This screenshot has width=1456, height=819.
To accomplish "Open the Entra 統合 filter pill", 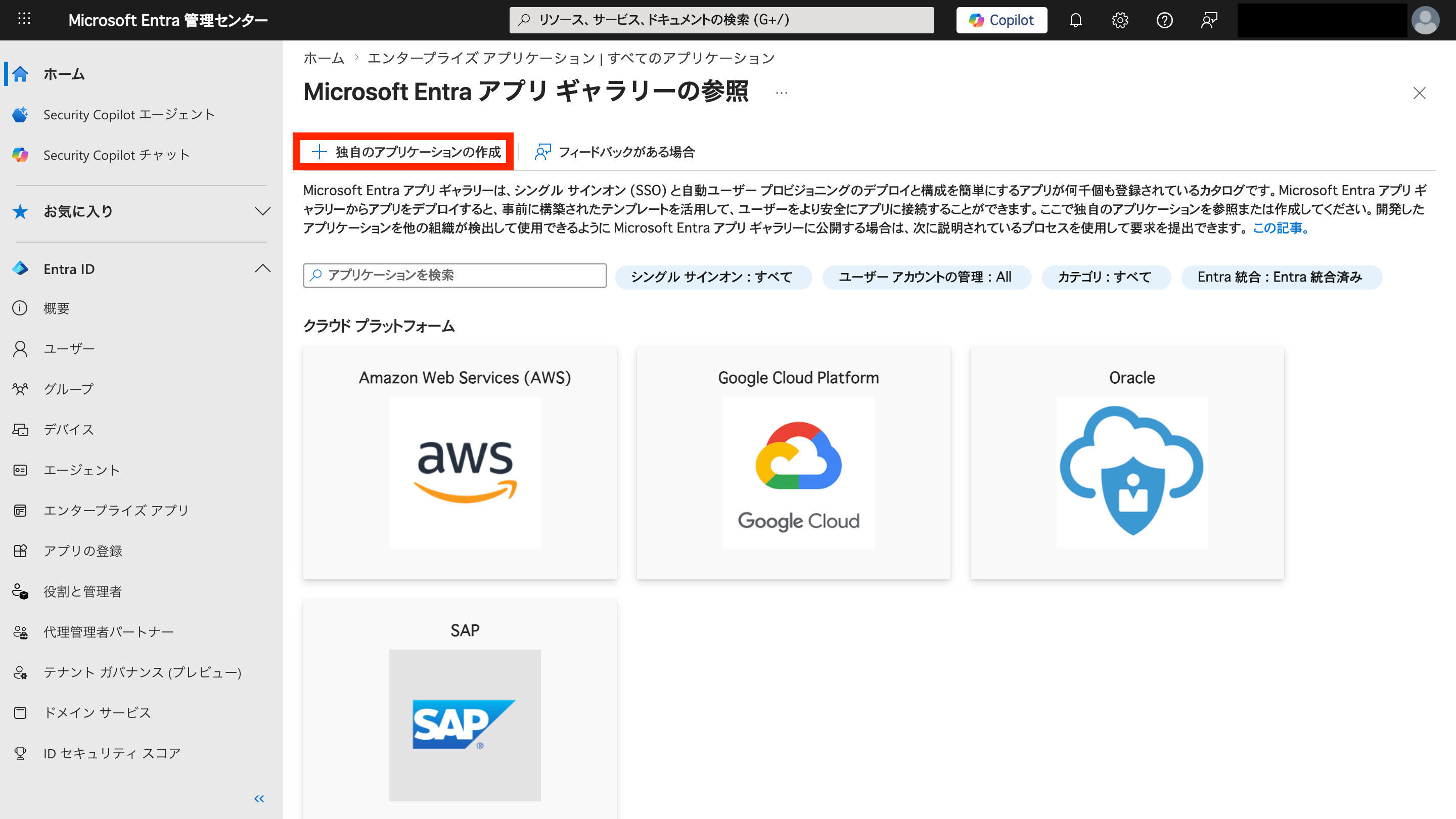I will coord(1282,277).
